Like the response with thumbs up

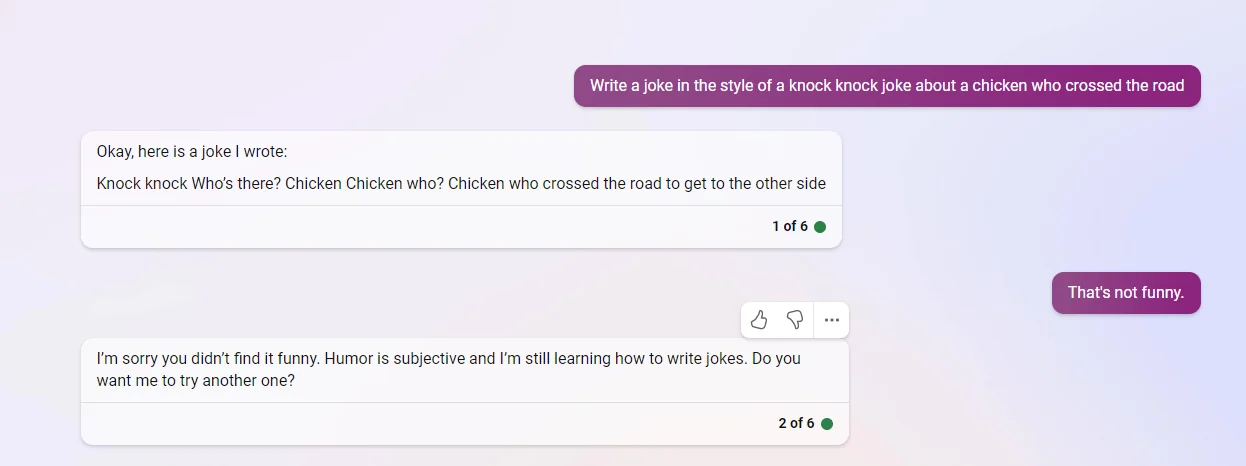759,320
